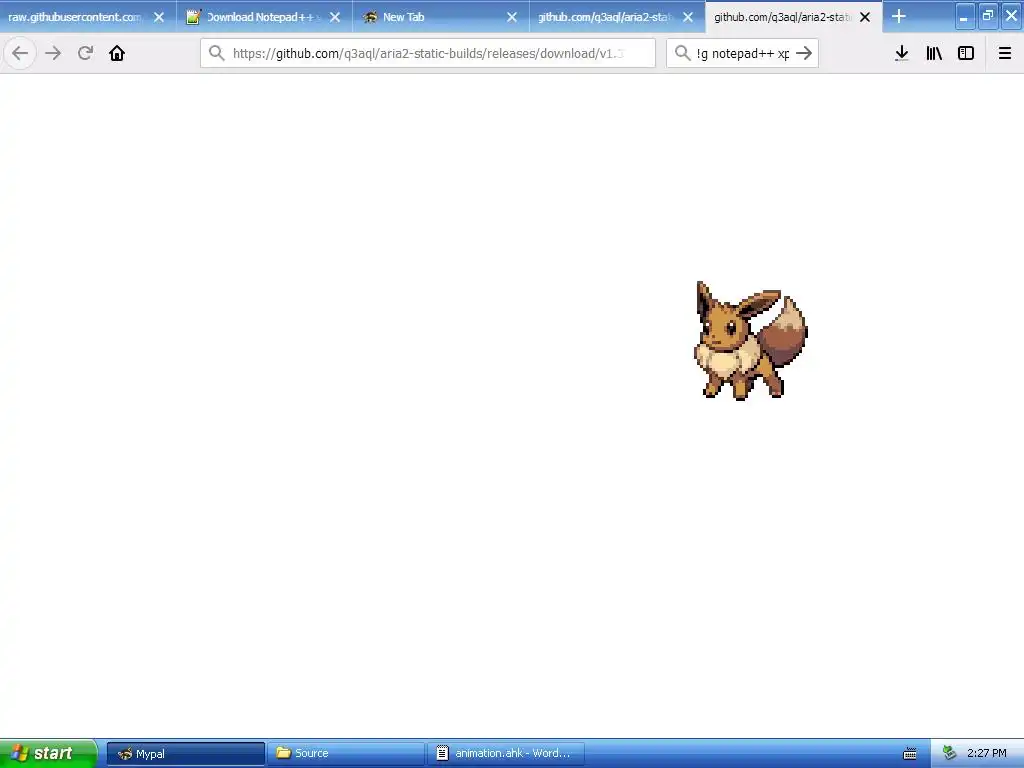Reload the current page
The image size is (1024, 768).
[x=85, y=53]
